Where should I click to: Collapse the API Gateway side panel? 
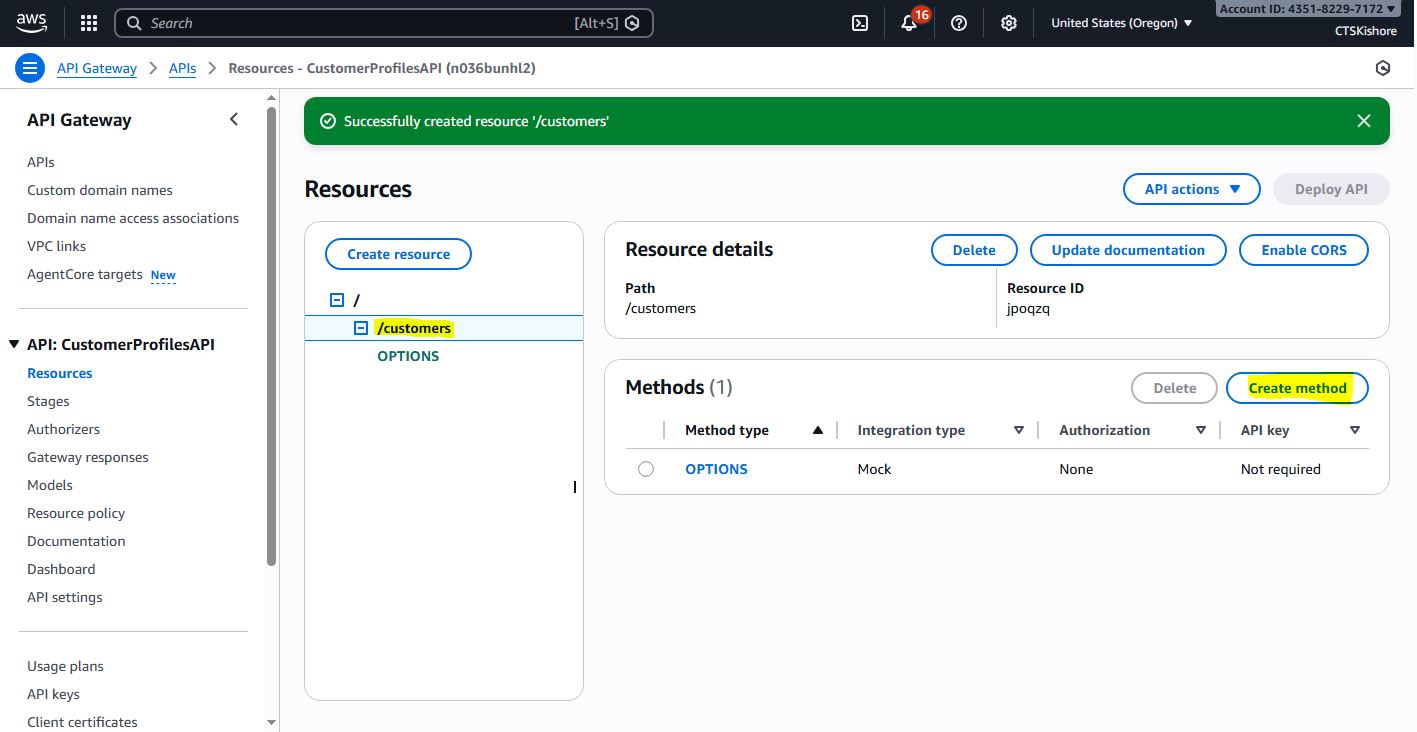coord(234,120)
